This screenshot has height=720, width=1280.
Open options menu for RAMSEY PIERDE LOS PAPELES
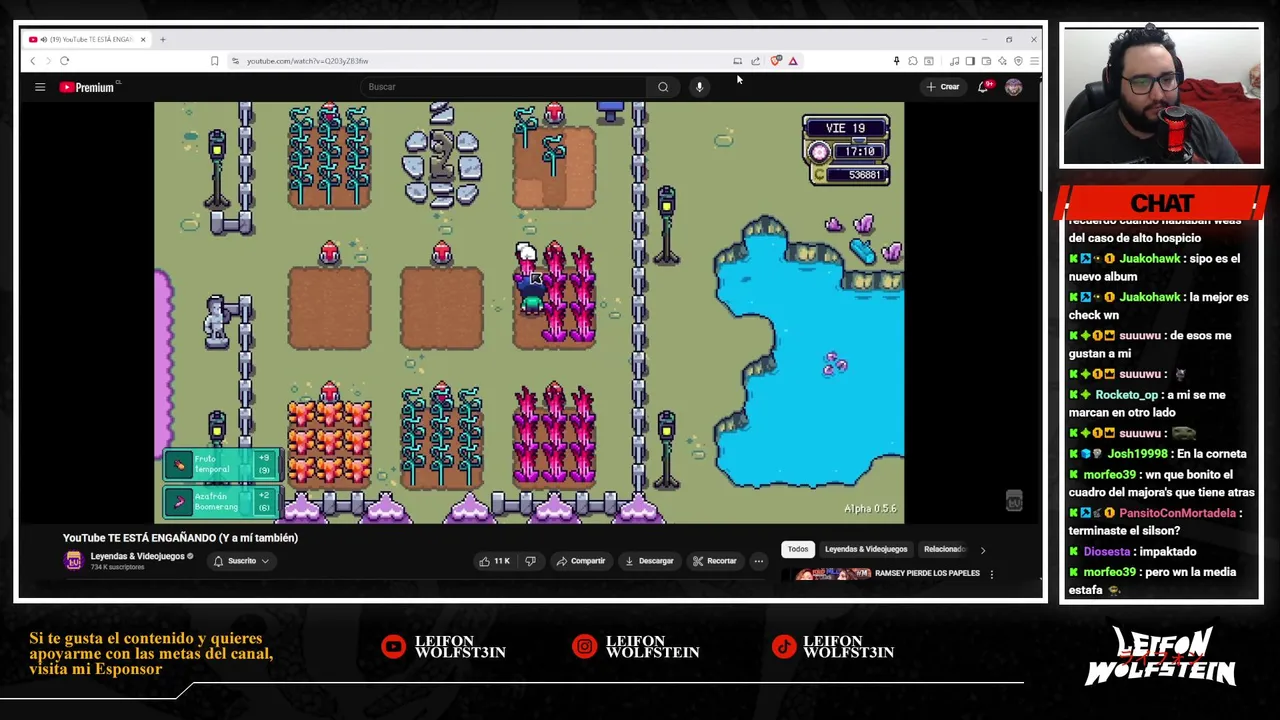[991, 574]
